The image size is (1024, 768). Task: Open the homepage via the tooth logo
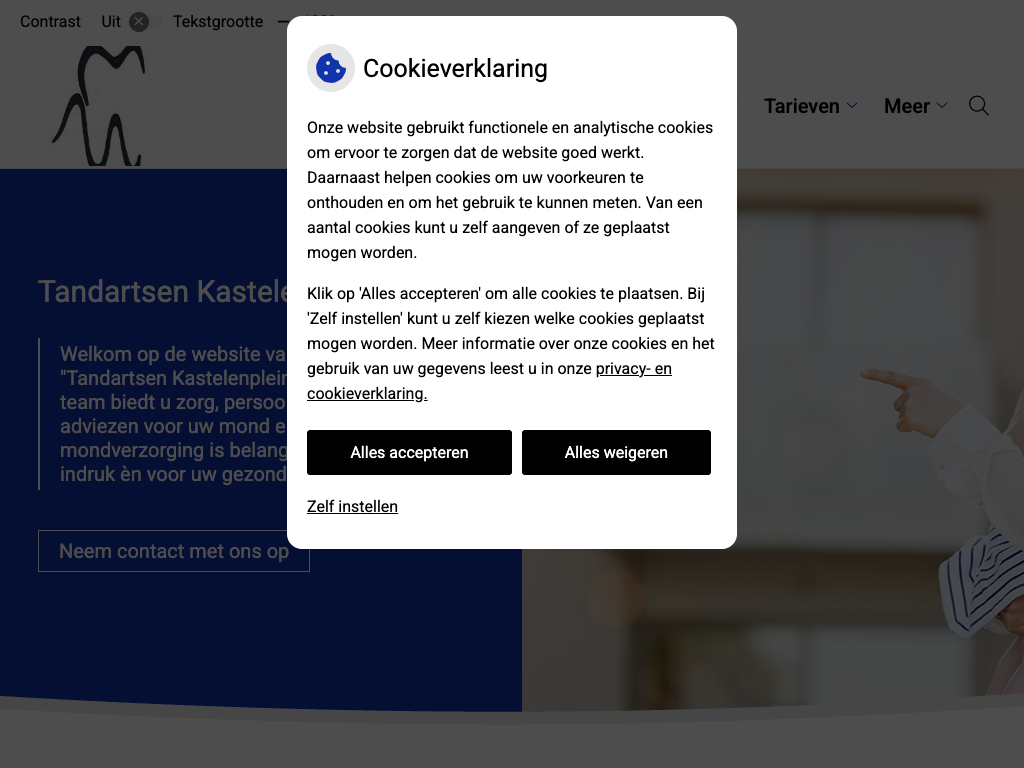tap(99, 105)
